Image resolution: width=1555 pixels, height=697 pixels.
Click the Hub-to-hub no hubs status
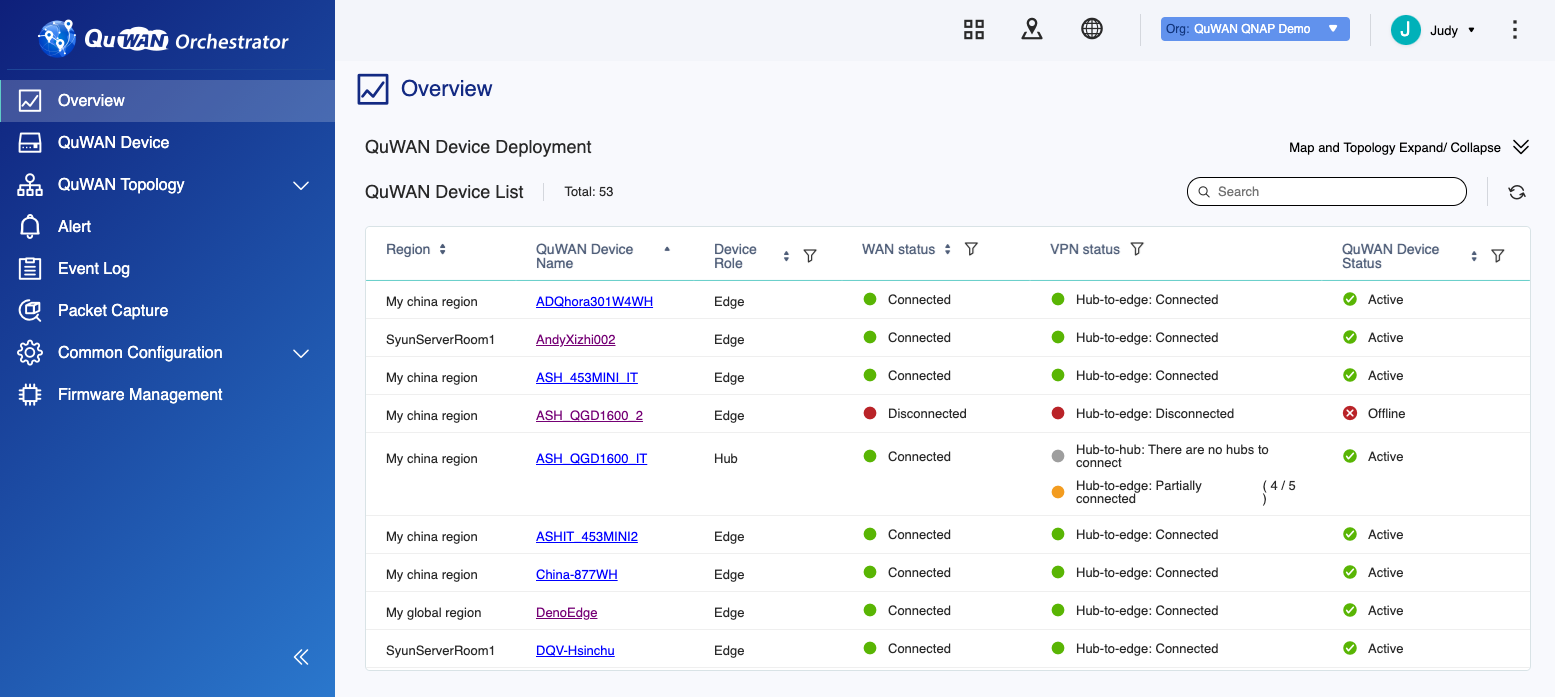pyautogui.click(x=1172, y=456)
